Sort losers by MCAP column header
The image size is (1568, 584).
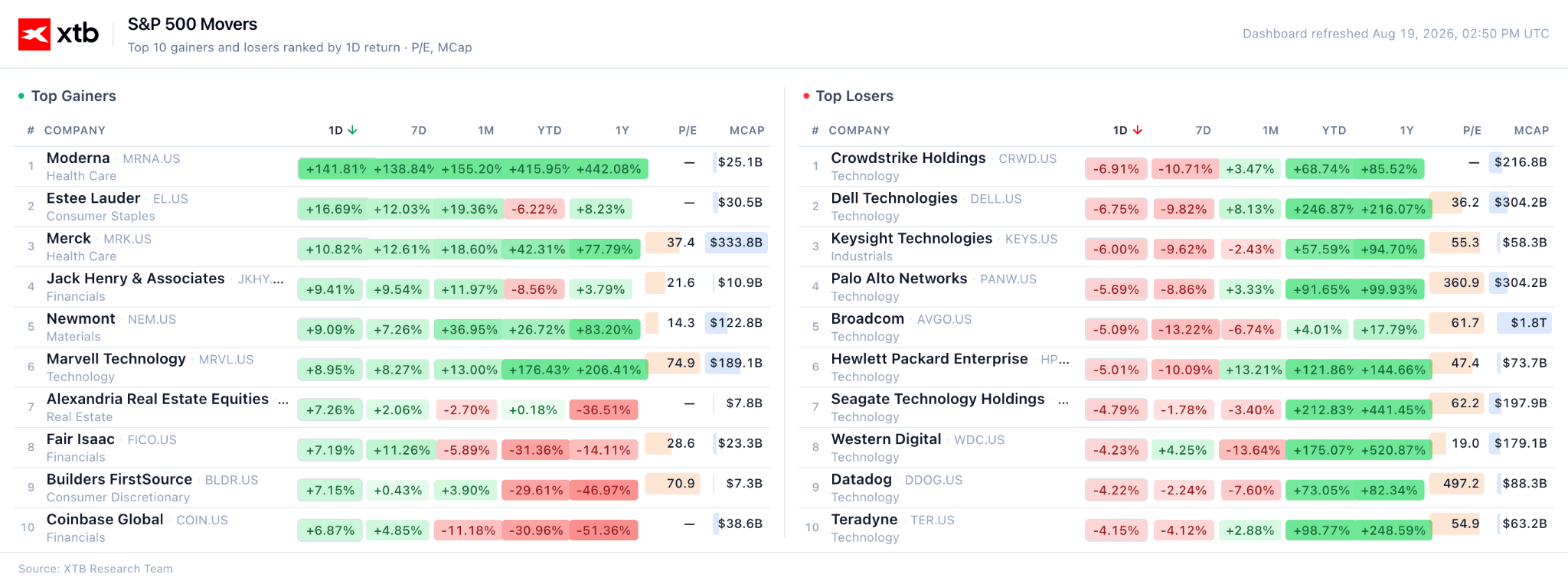click(x=1531, y=131)
